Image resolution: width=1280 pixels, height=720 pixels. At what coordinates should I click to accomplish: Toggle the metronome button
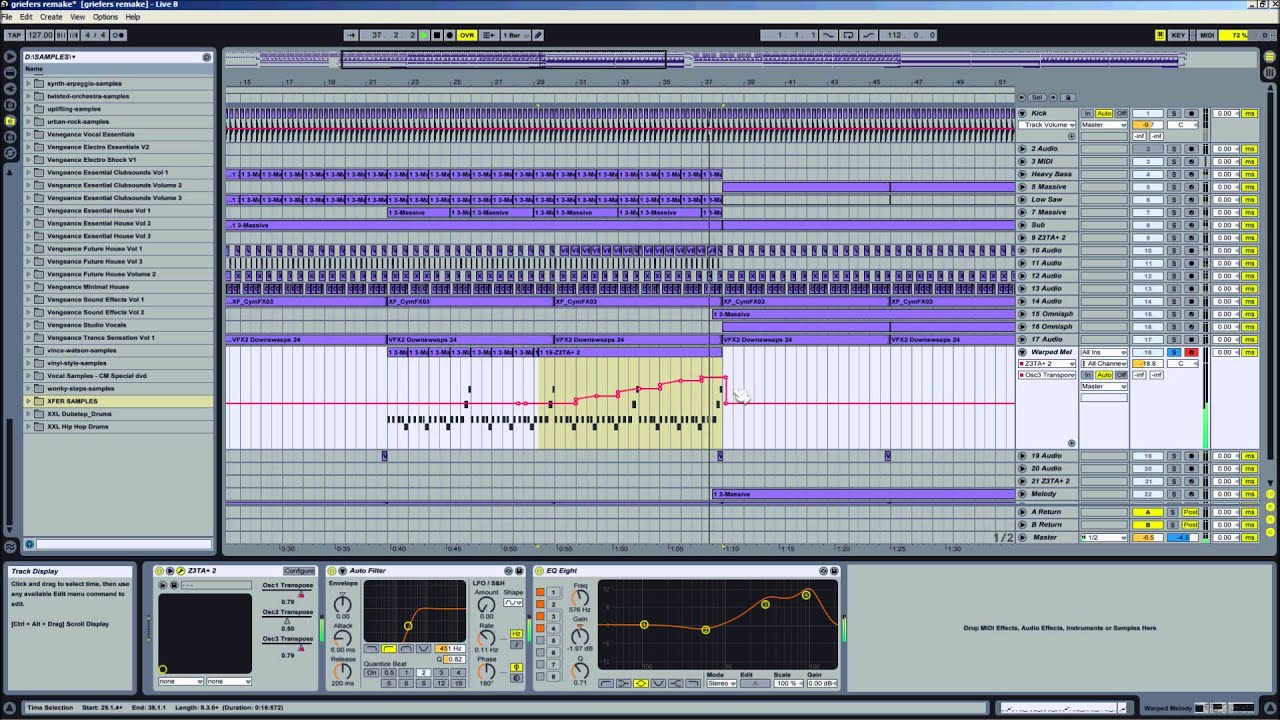(118, 35)
